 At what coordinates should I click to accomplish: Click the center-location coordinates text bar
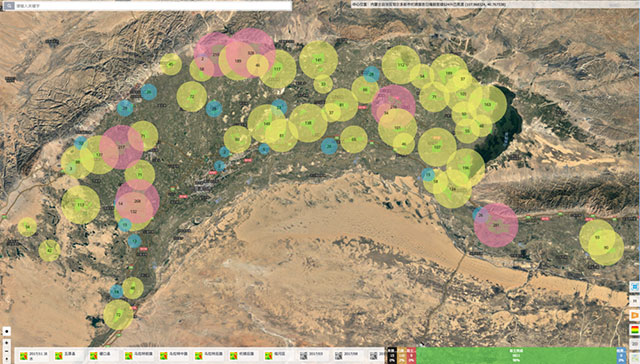coord(494,4)
